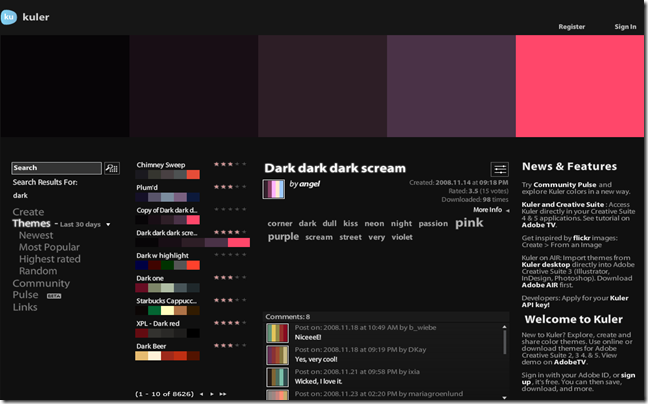Viewport: 648px width, 404px height.
Task: Click the comments scrollbar thumb
Action: point(505,342)
